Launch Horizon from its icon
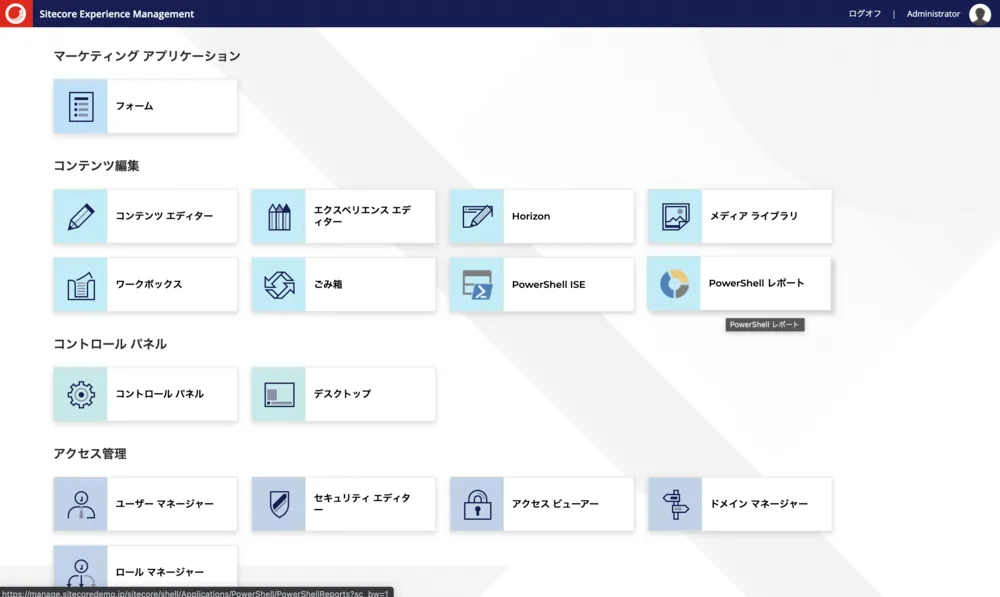Image resolution: width=1000 pixels, height=597 pixels. coord(477,216)
